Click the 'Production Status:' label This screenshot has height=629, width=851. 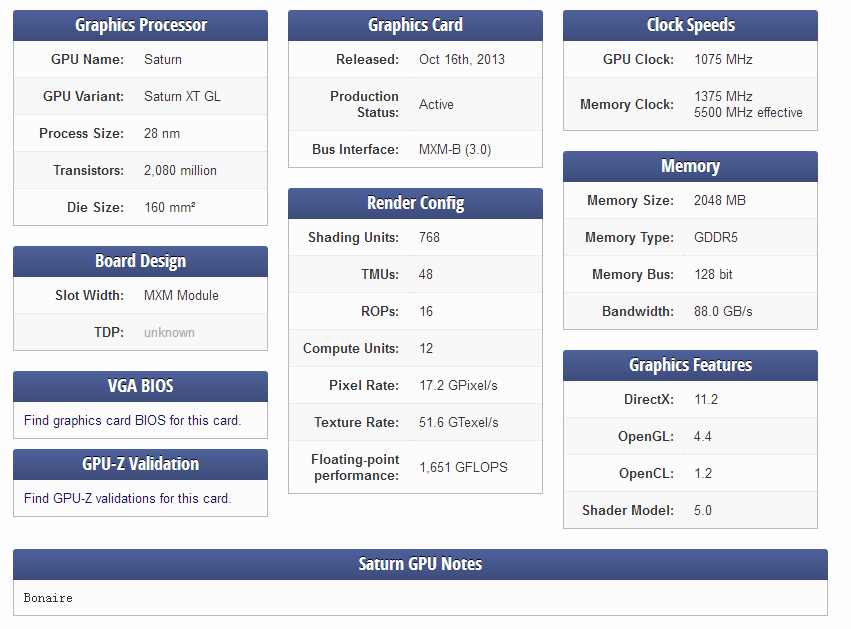pos(364,104)
